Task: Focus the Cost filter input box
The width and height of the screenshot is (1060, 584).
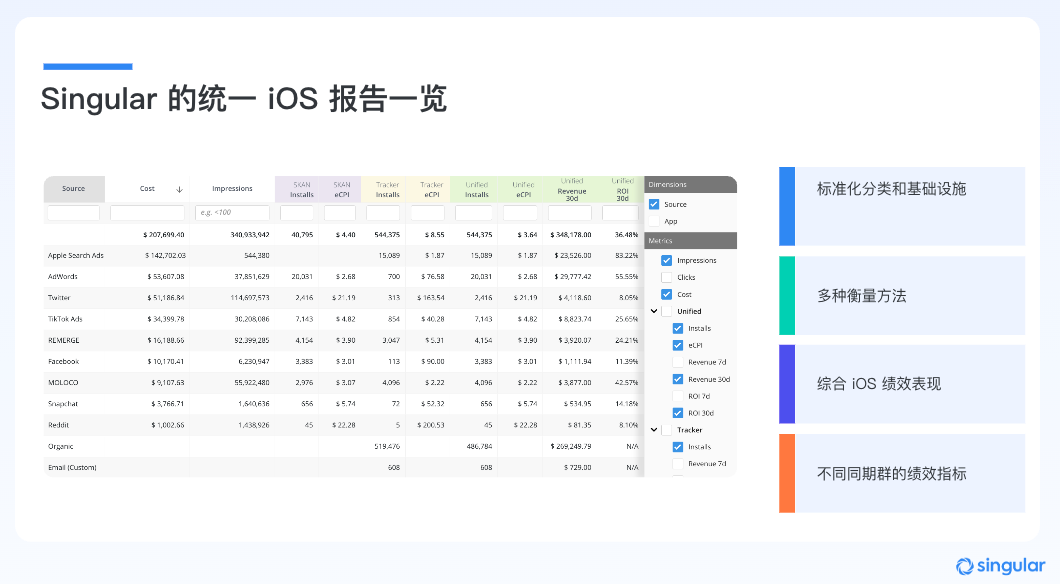Action: click(147, 212)
